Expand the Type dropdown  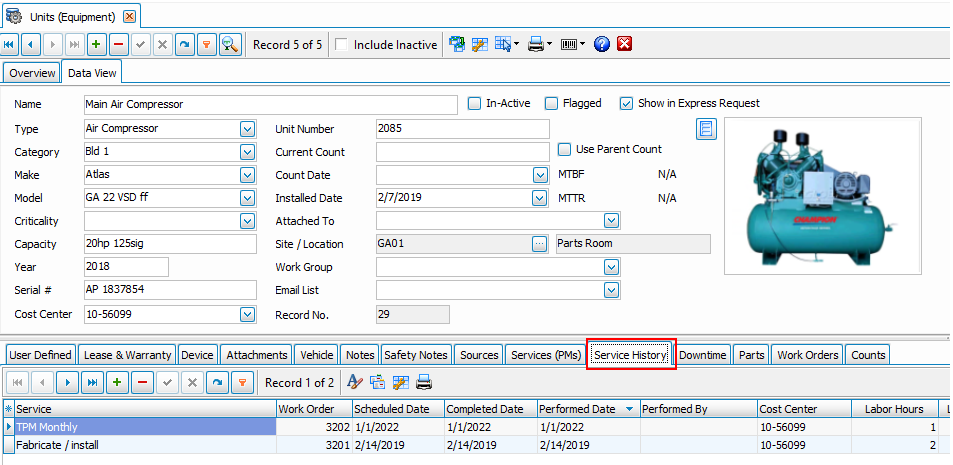click(x=247, y=129)
